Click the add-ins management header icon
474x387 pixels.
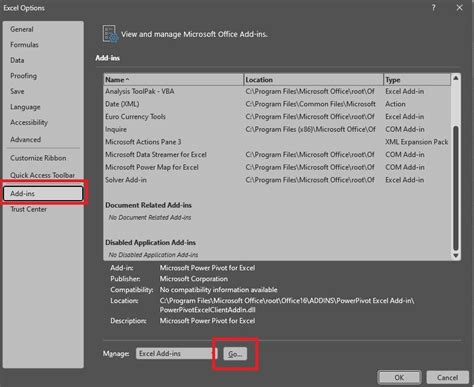(x=110, y=34)
